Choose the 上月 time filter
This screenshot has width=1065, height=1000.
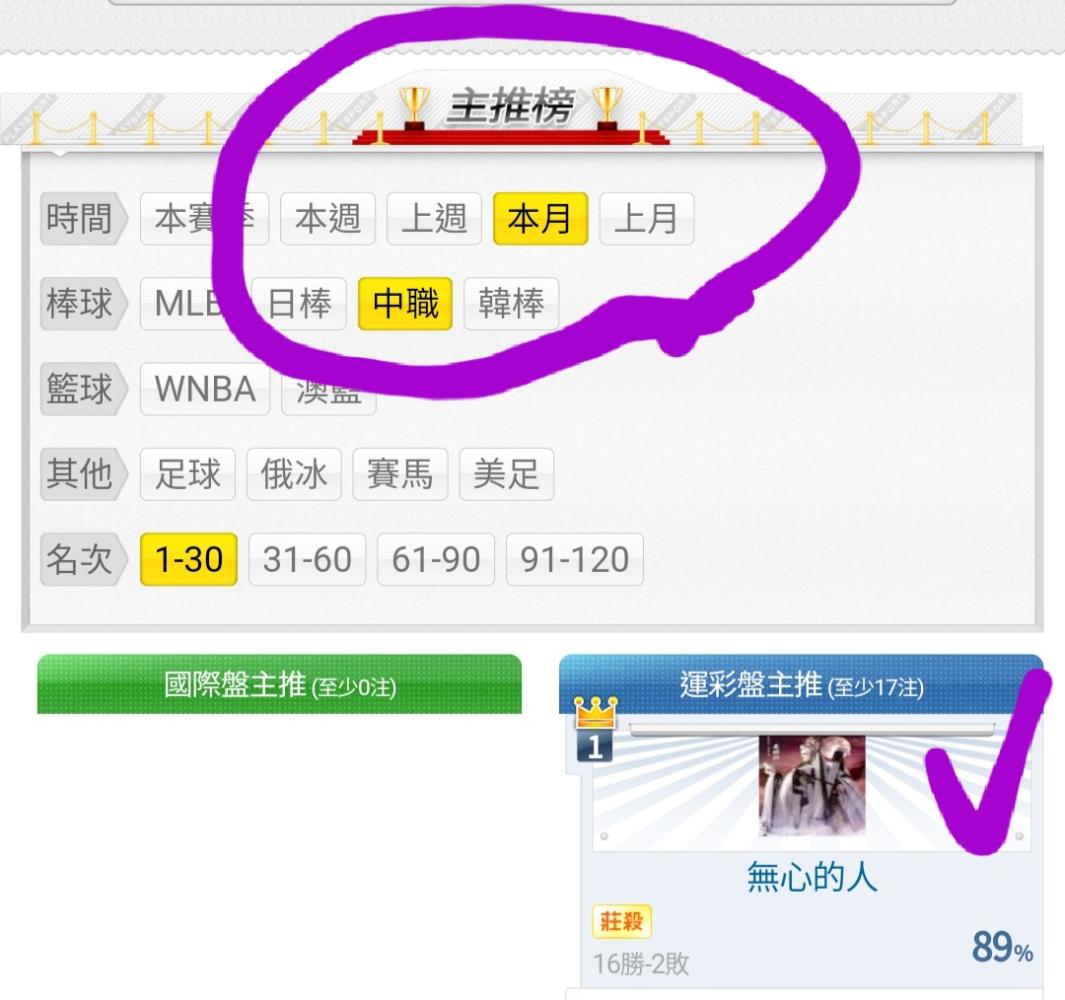coord(647,219)
